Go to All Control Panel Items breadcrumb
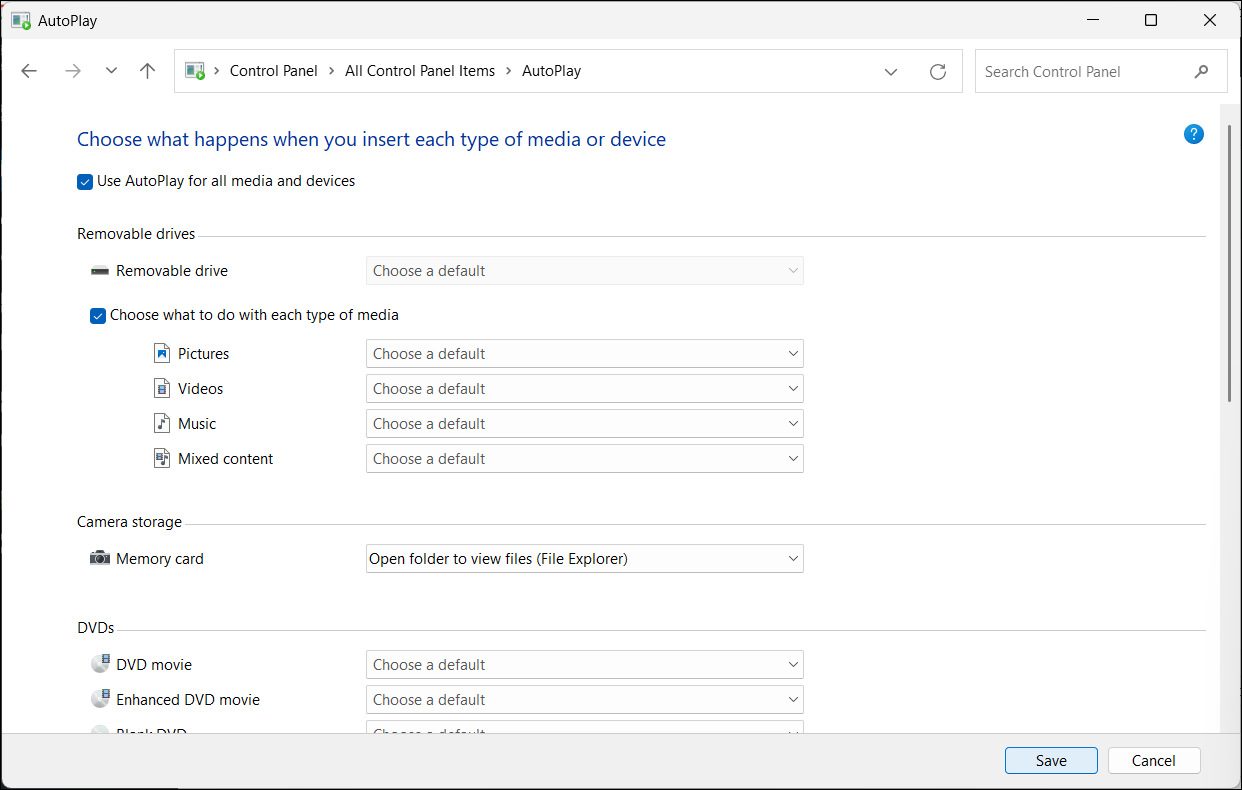Screen dimensions: 1242x790 coord(419,71)
